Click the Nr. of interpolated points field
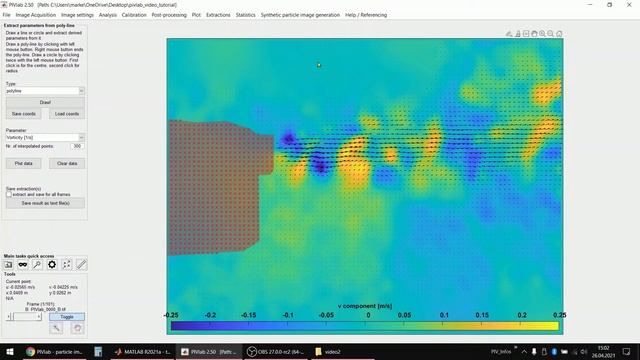640x360 pixels. tap(77, 146)
